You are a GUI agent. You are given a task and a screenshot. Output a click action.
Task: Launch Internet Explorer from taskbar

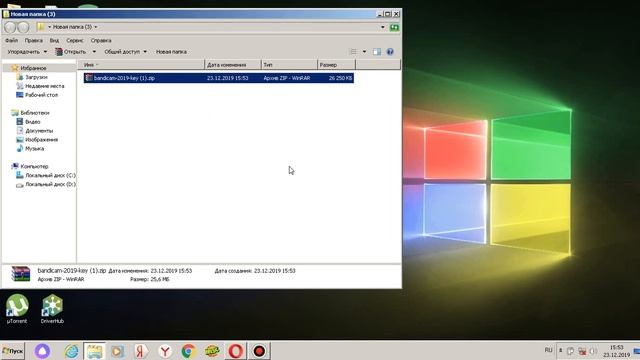pyautogui.click(x=71, y=351)
